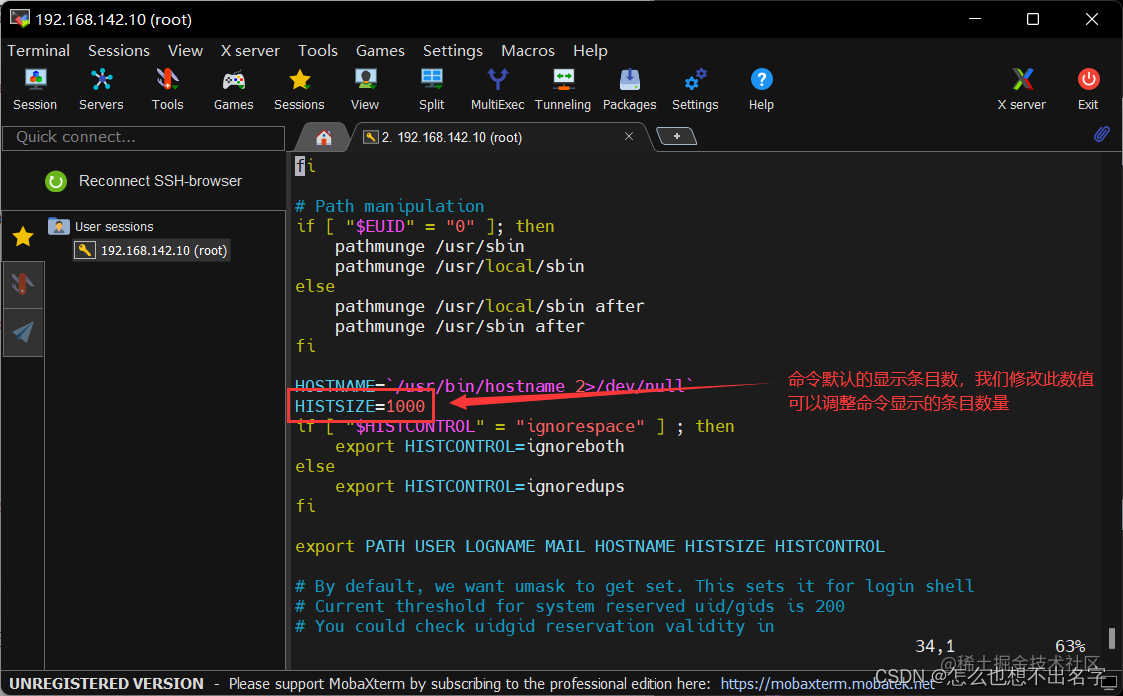
Task: Click the red Exit power icon
Action: tap(1088, 90)
